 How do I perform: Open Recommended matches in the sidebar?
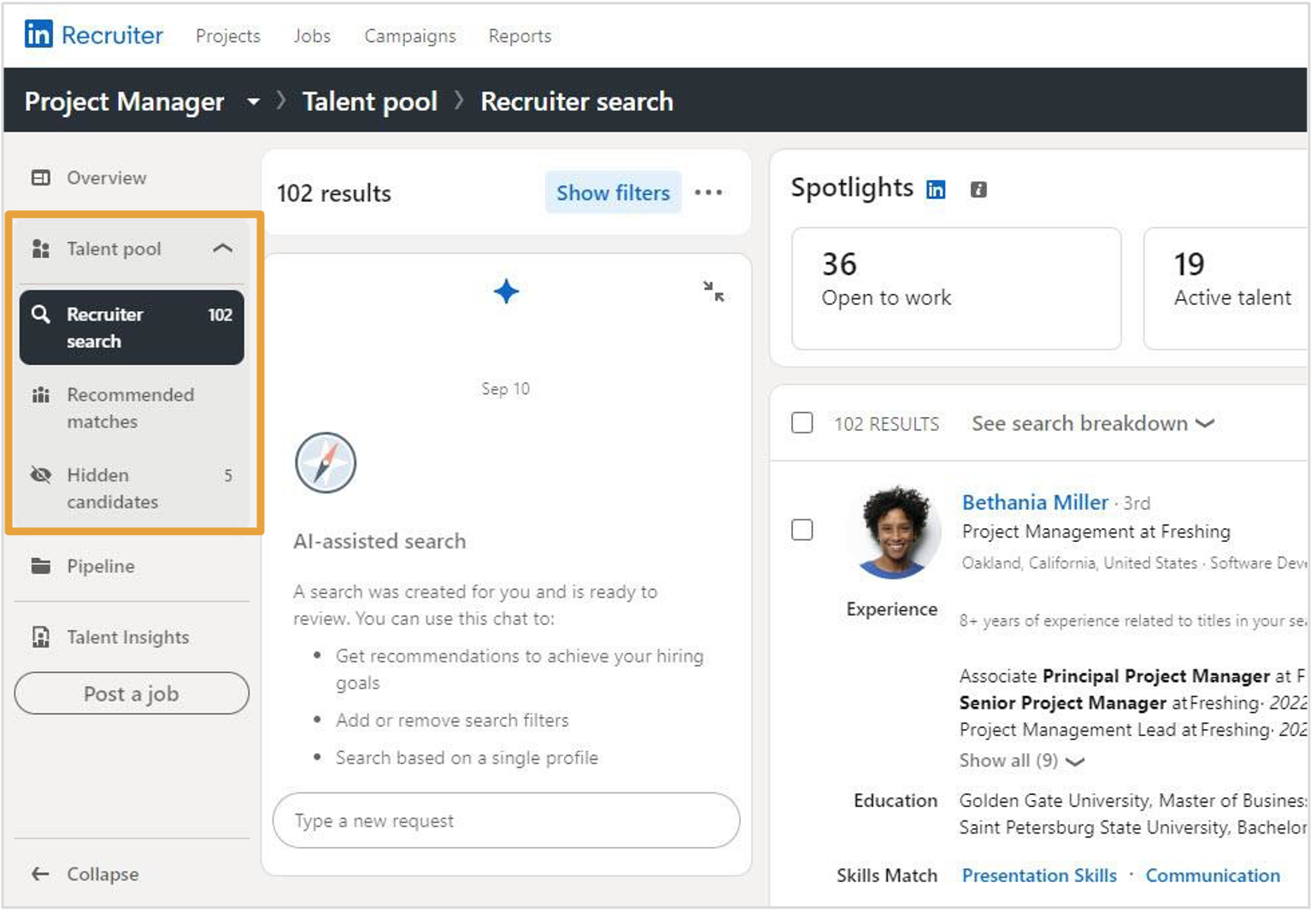click(x=132, y=408)
